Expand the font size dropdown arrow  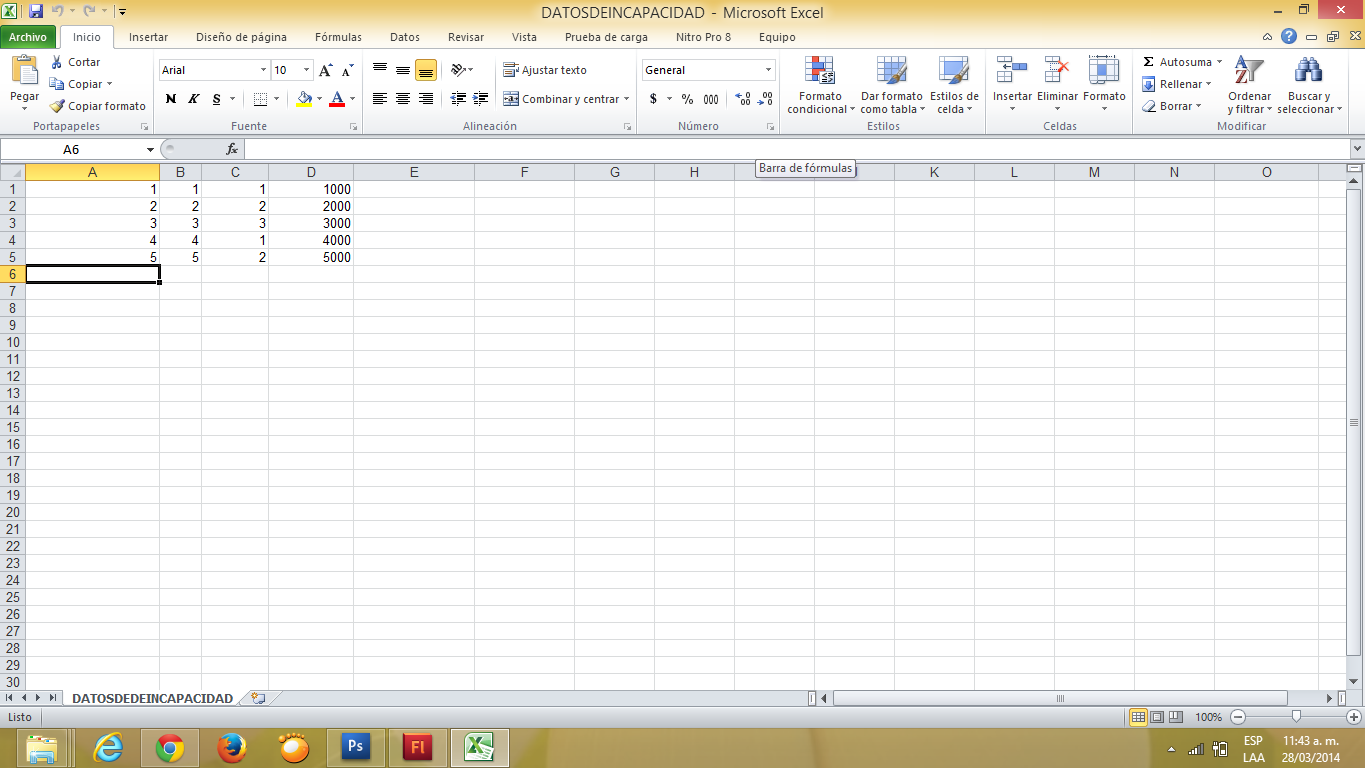[x=306, y=70]
